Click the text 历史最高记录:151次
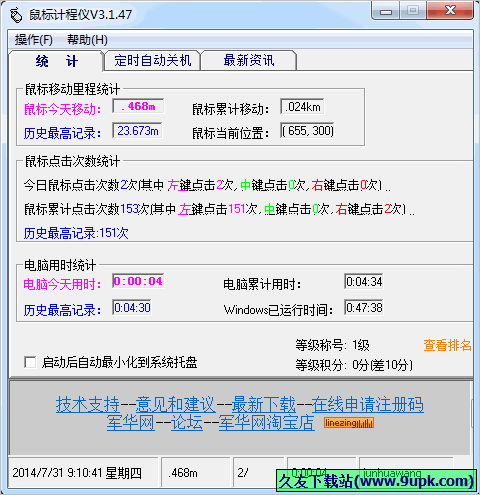The width and height of the screenshot is (480, 495). click(76, 233)
